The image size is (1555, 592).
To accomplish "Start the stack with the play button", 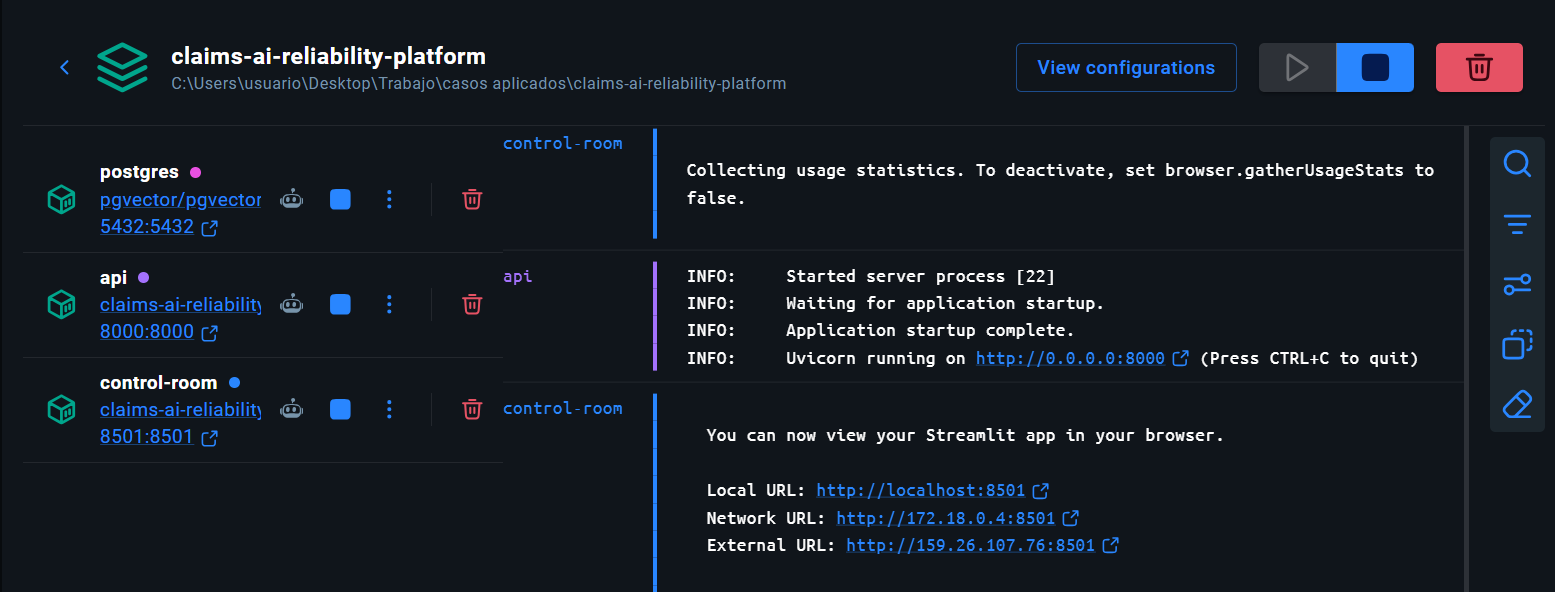I will point(1297,67).
